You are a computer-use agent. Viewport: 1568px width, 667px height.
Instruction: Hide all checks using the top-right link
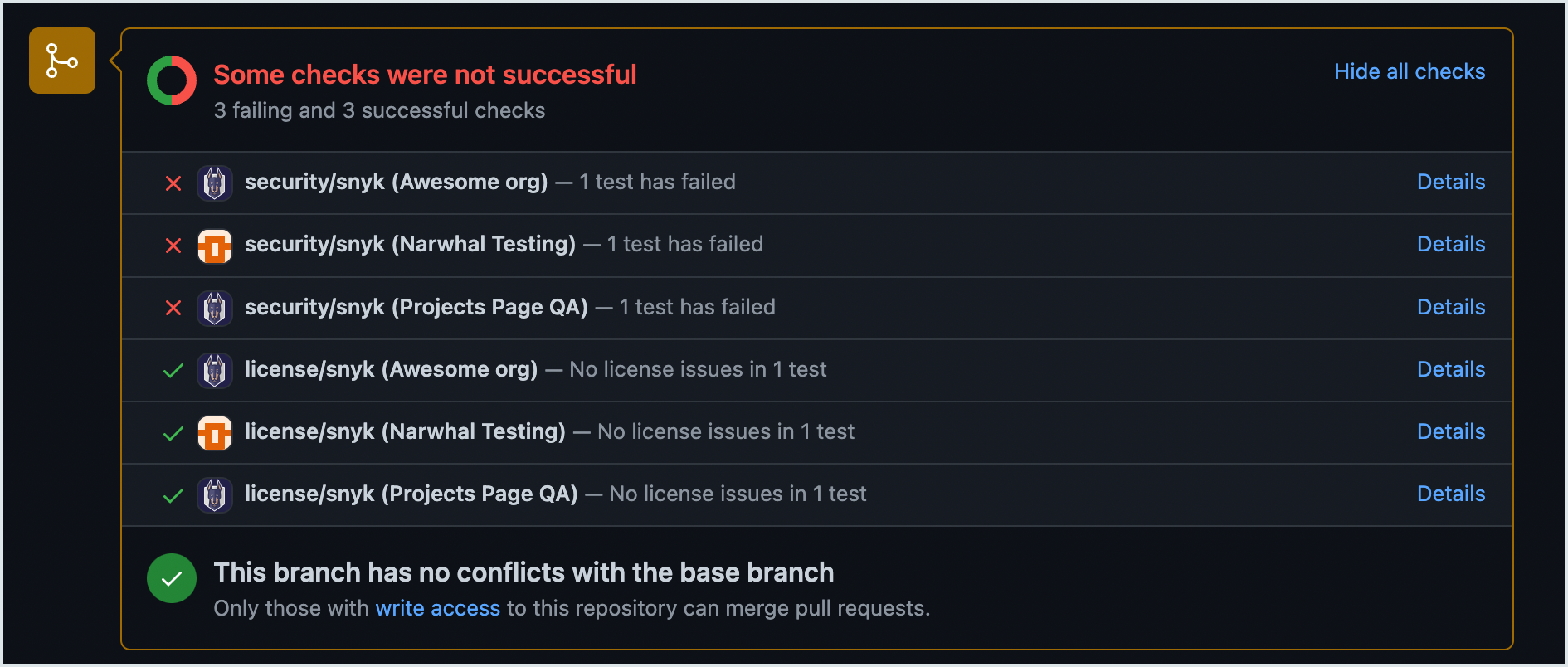pos(1410,71)
